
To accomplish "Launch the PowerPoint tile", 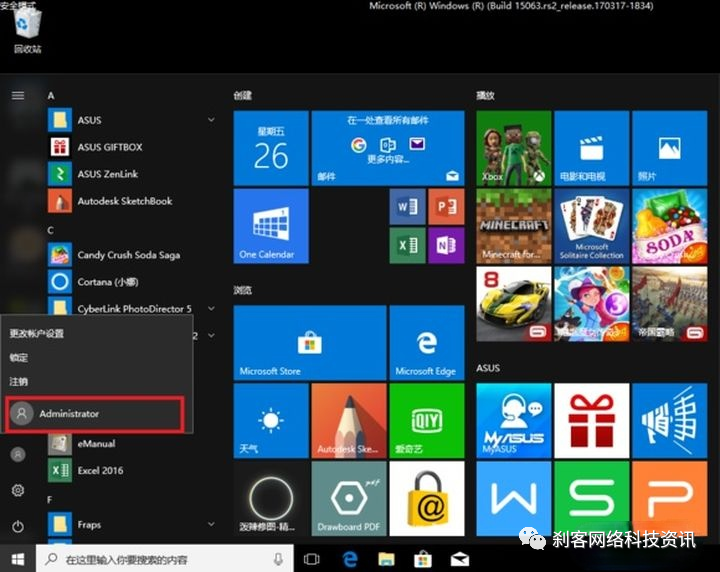I will pyautogui.click(x=446, y=207).
